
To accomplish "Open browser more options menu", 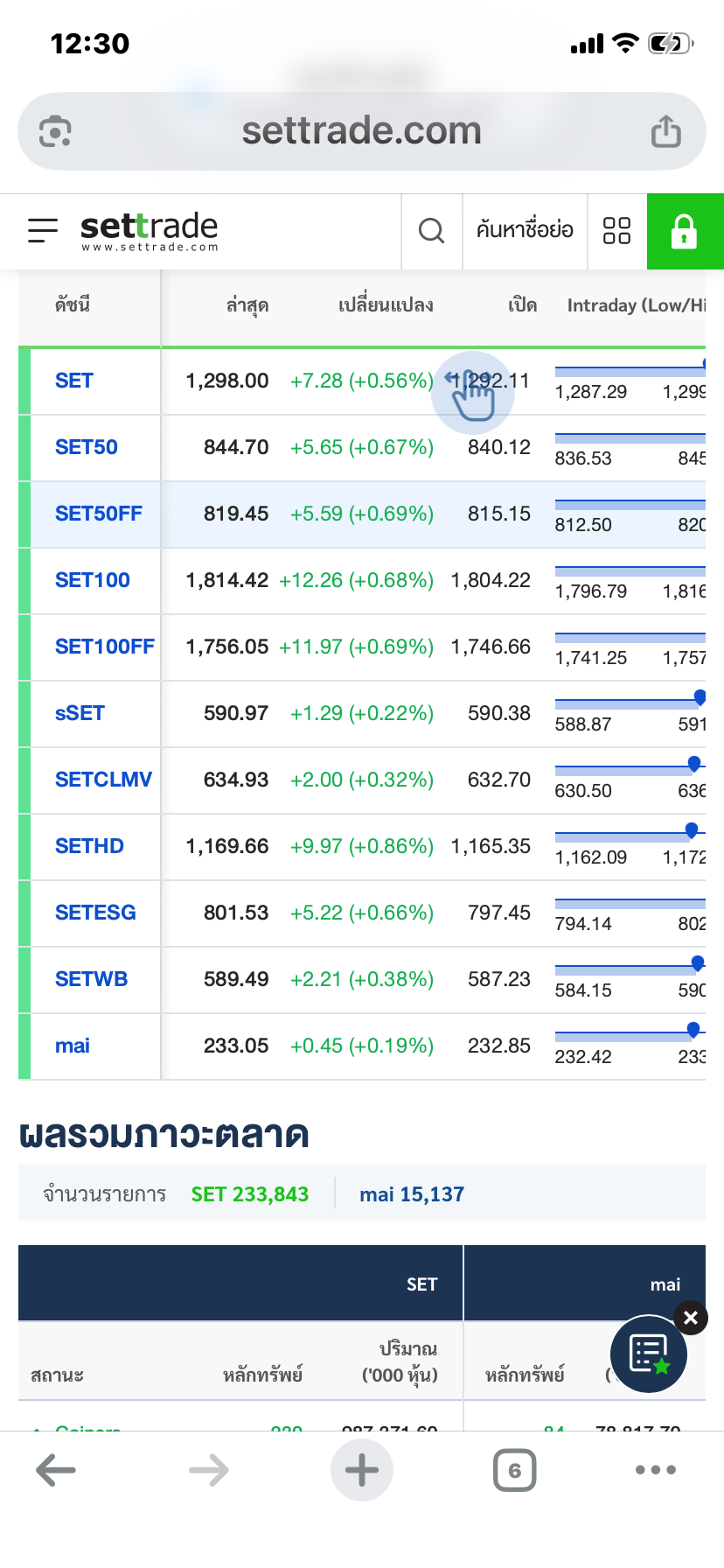I will (x=656, y=1470).
